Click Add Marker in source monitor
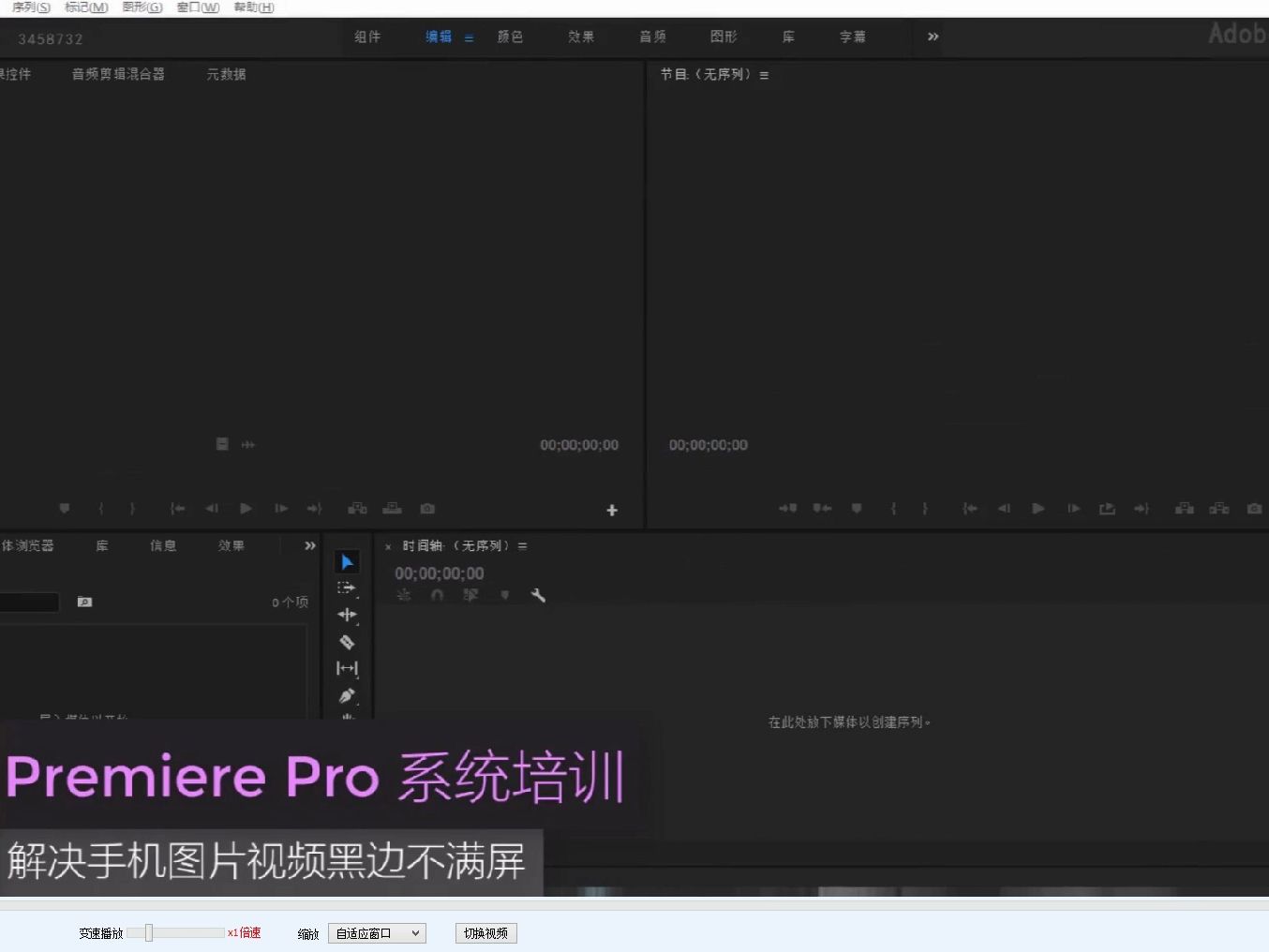Viewport: 1269px width, 952px height. tap(65, 508)
